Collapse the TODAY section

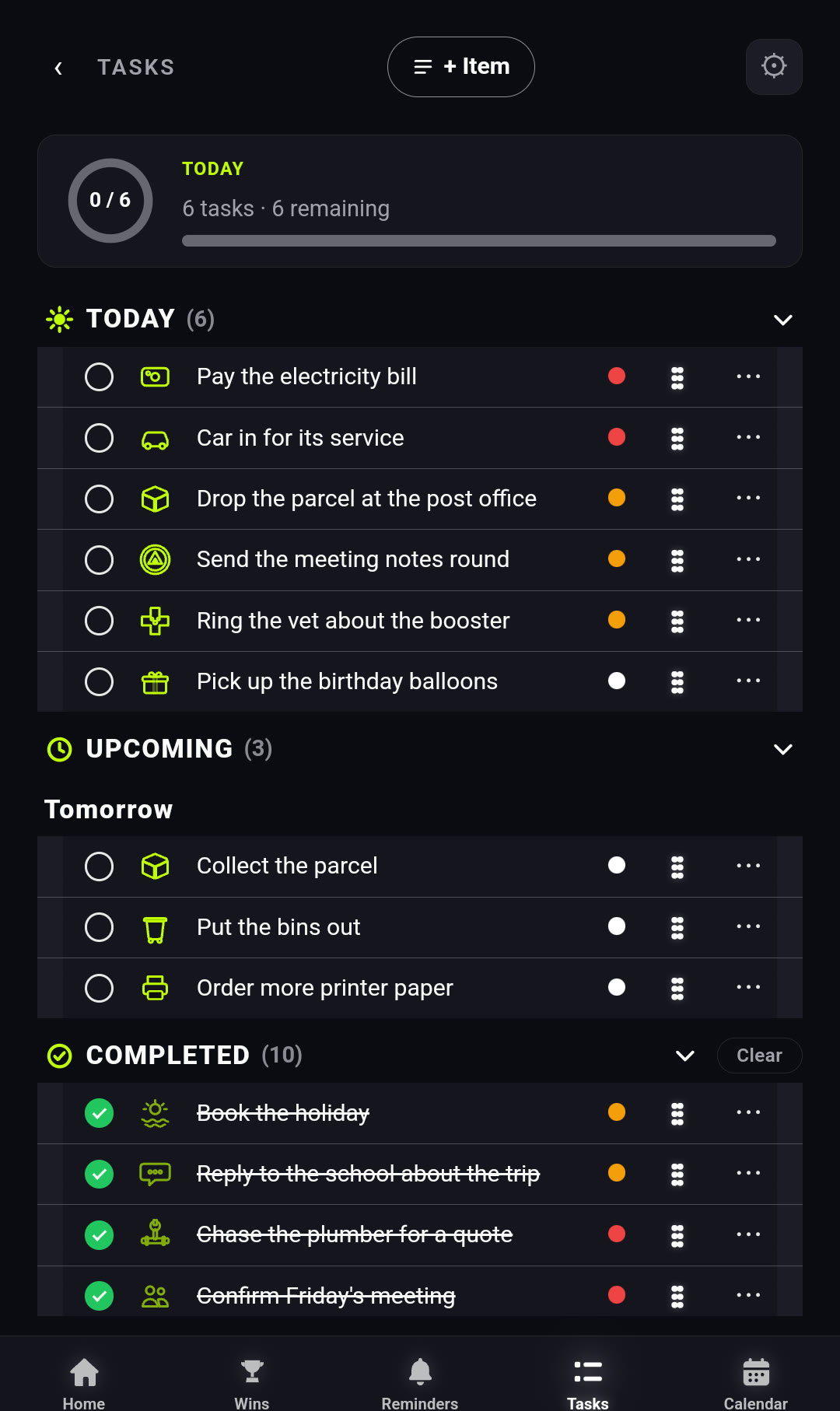tap(783, 320)
